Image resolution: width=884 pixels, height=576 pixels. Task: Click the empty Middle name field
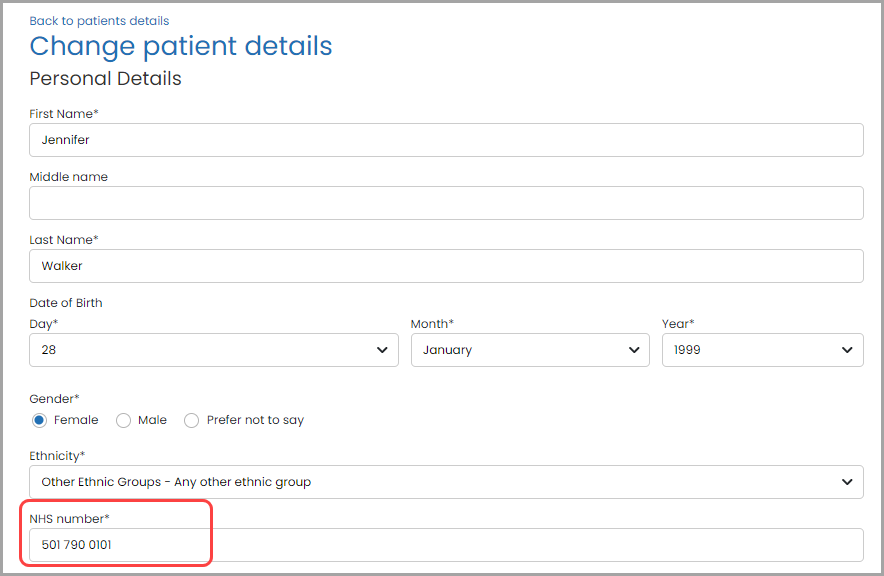(447, 203)
